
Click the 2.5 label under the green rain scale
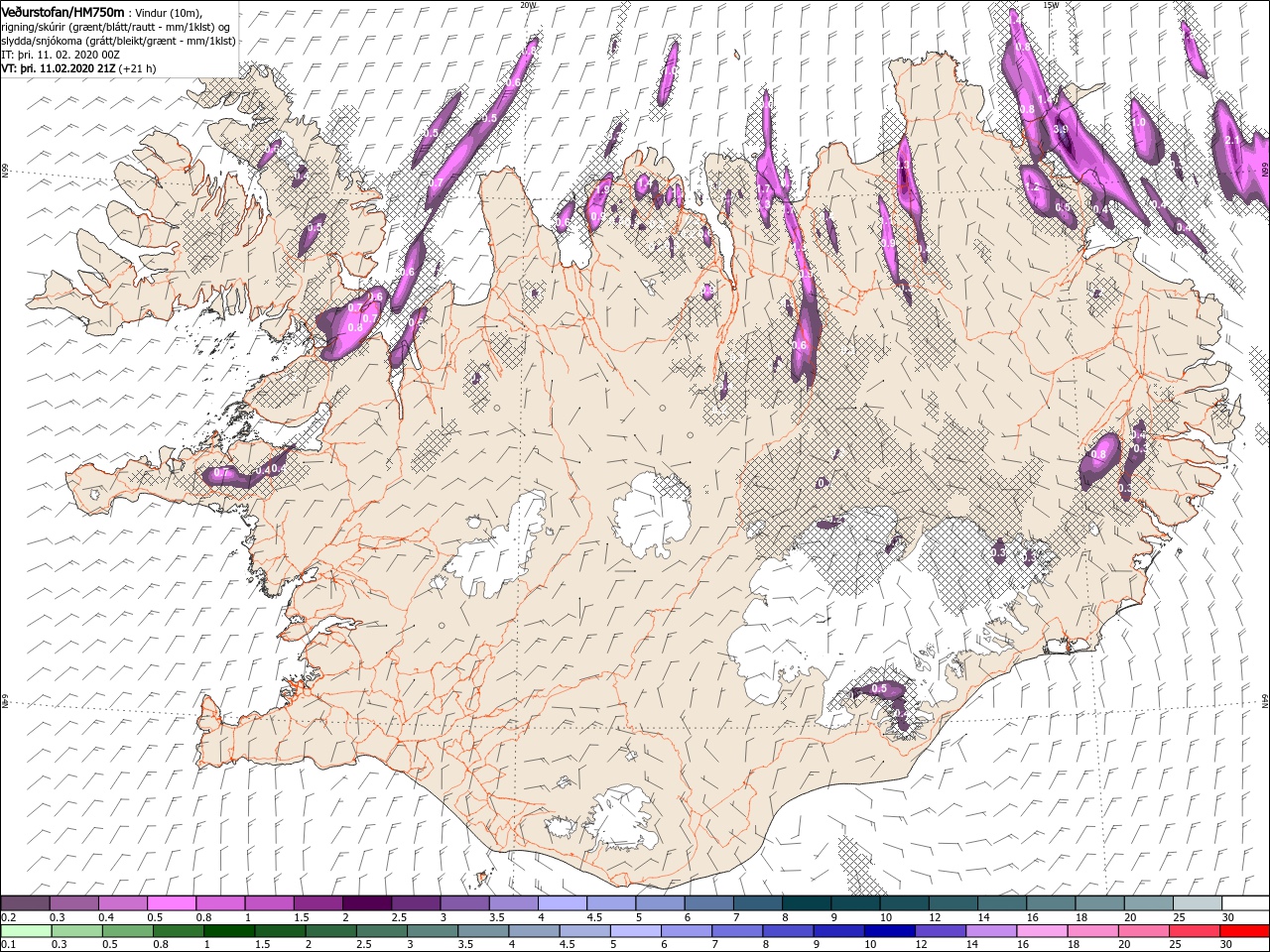click(x=364, y=946)
